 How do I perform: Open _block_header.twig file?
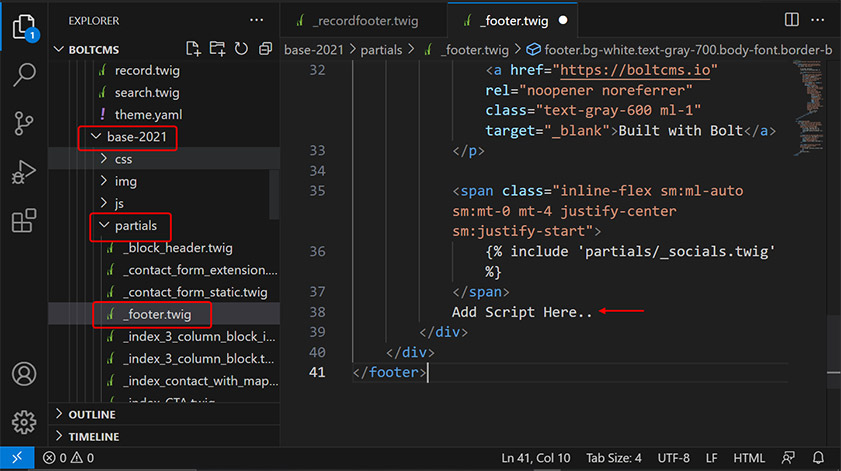point(178,248)
